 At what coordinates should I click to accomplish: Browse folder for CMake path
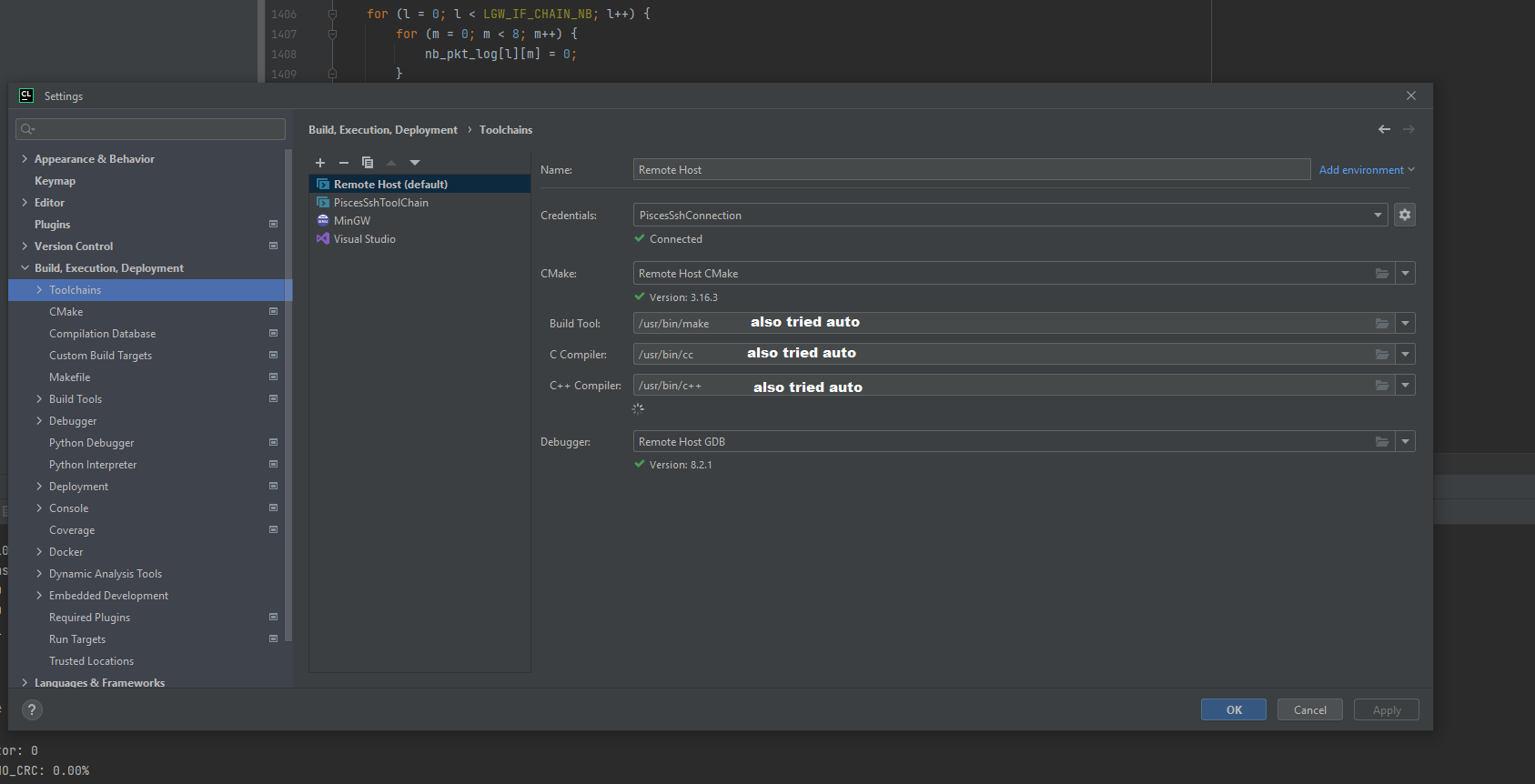(1382, 274)
